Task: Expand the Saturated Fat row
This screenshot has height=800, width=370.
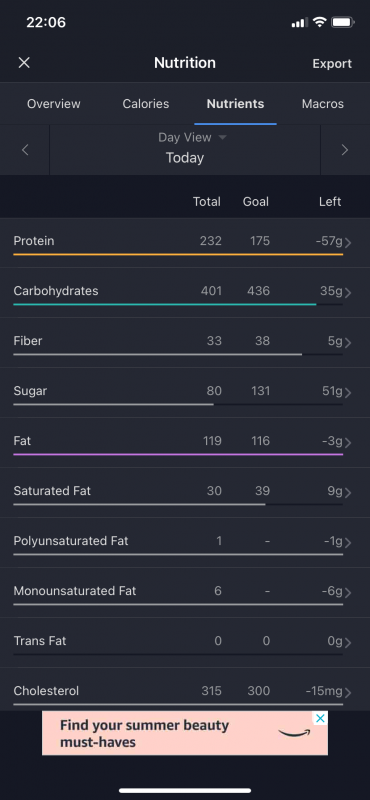Action: [185, 493]
